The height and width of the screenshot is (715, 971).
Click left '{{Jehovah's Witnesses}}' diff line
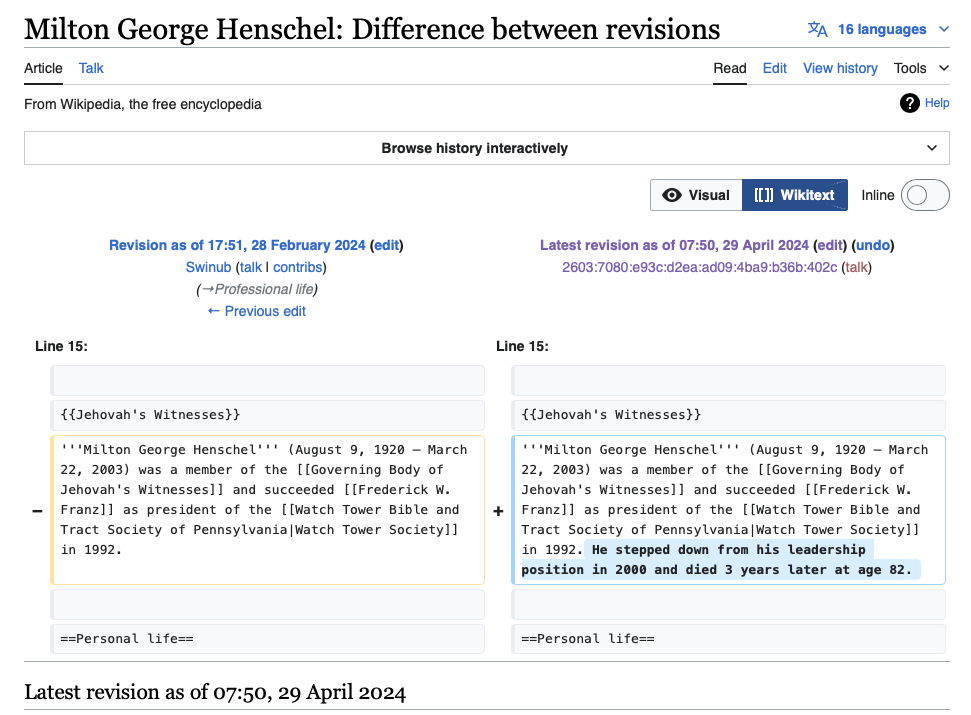(268, 415)
